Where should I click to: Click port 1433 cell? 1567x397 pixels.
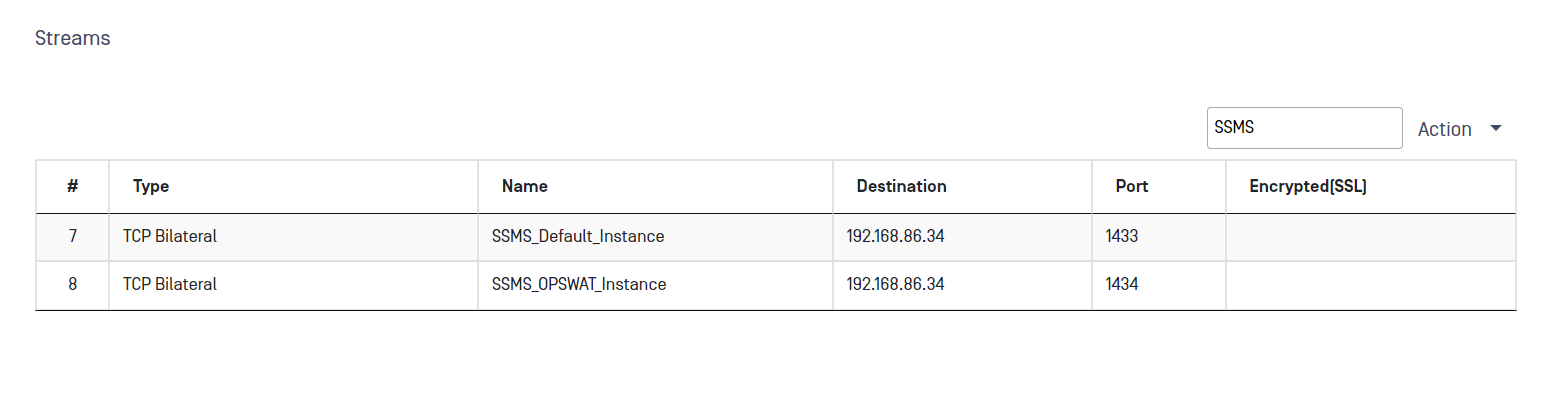click(x=1159, y=237)
